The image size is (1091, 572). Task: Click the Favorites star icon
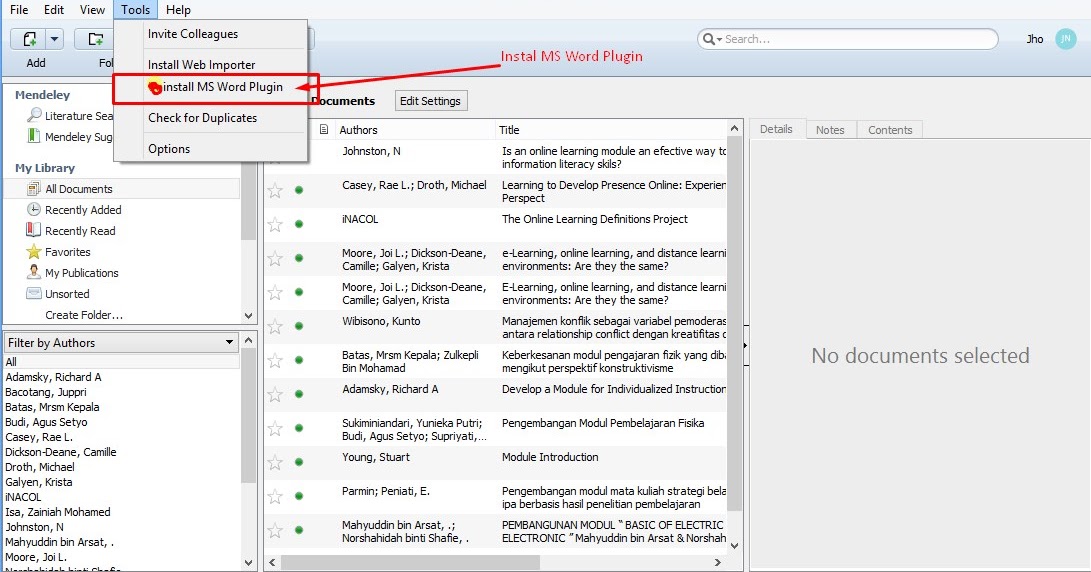pos(33,251)
